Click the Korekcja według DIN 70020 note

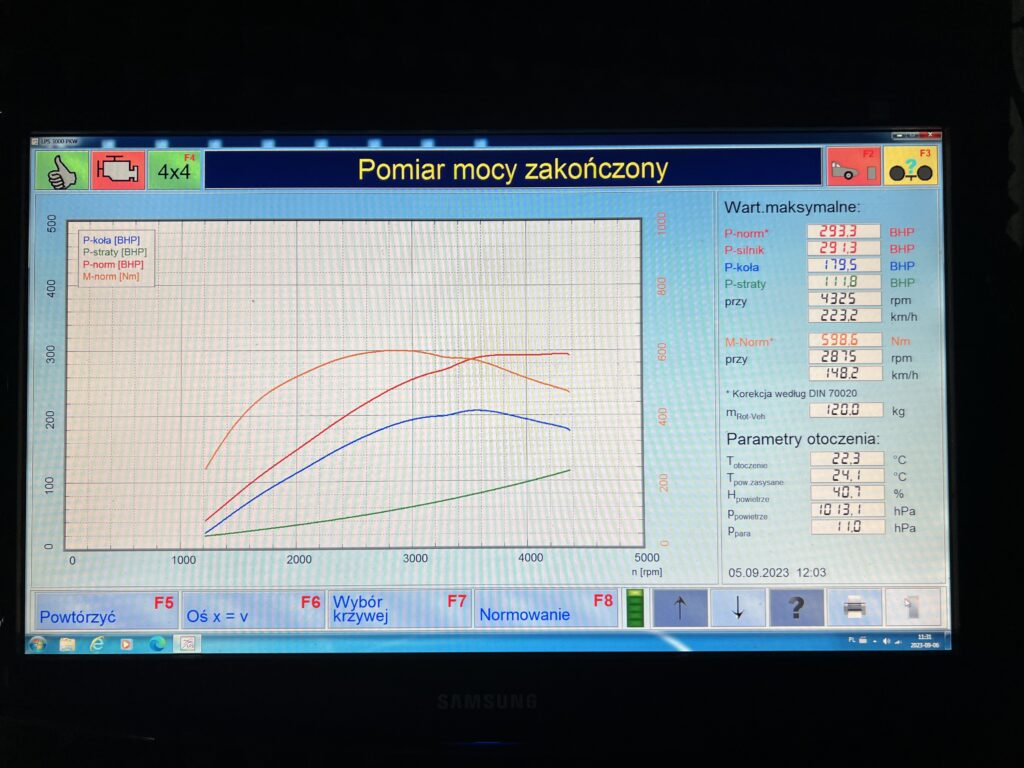(x=789, y=393)
